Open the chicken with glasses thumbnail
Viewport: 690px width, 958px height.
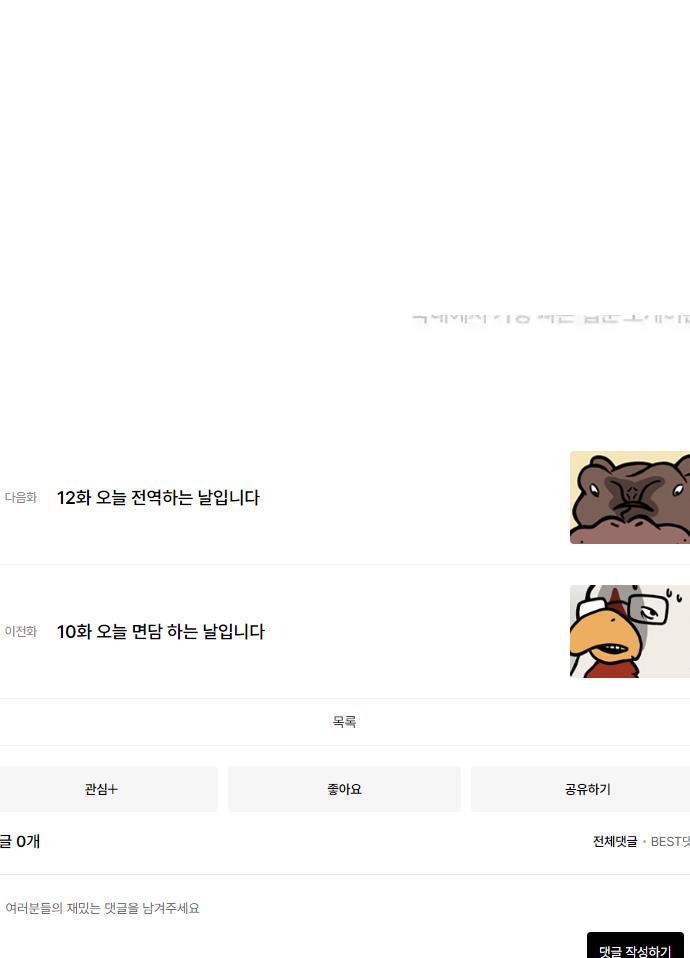pyautogui.click(x=629, y=631)
